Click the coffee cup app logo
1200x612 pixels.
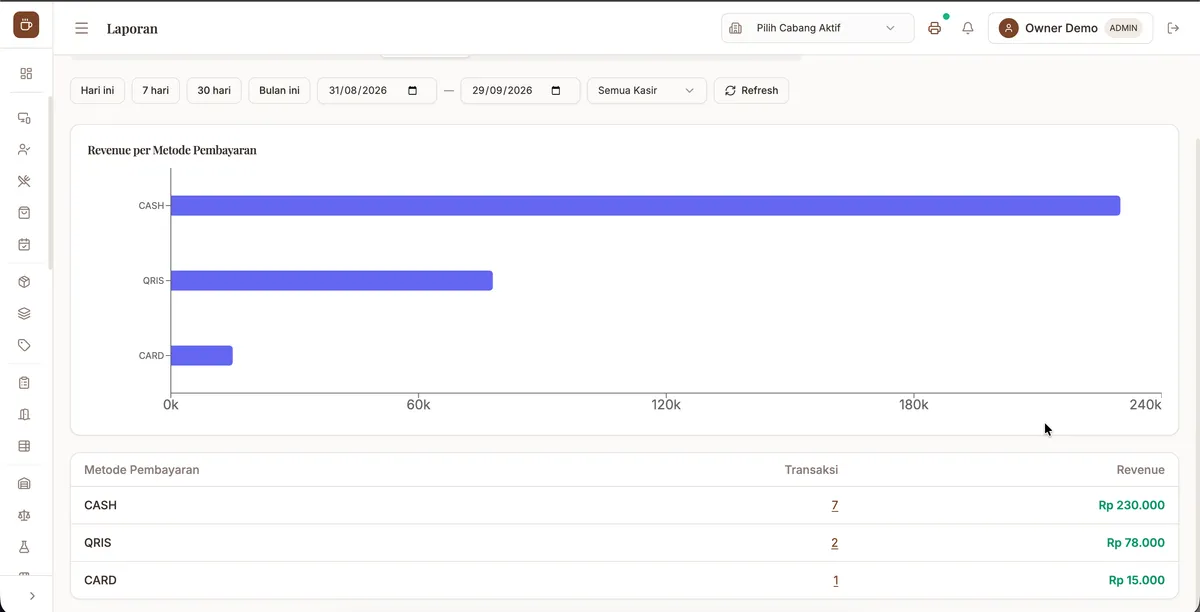[x=26, y=25]
